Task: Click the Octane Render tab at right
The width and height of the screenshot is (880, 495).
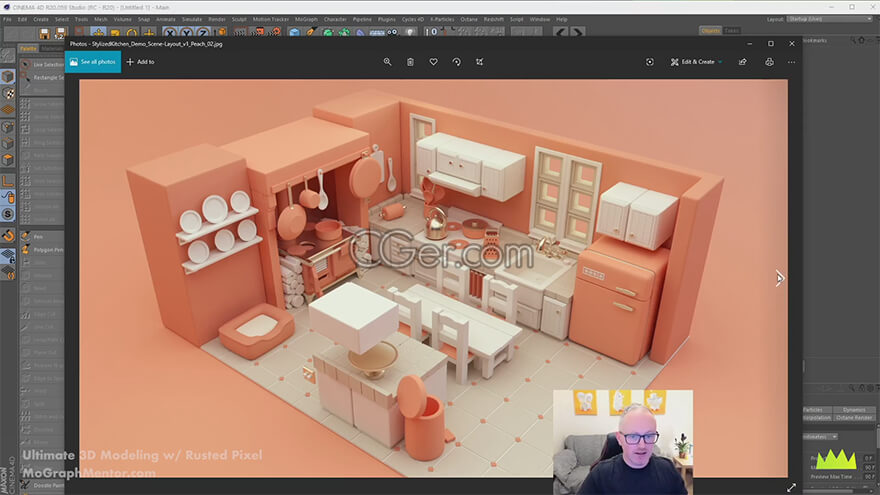Action: tap(854, 418)
